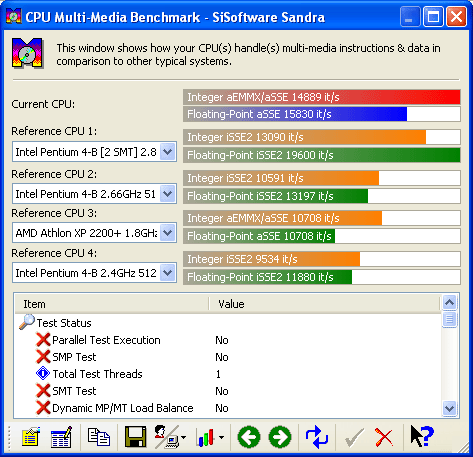Open the Reference CPU 3 Athlon dropdown
The image size is (473, 457).
point(168,233)
